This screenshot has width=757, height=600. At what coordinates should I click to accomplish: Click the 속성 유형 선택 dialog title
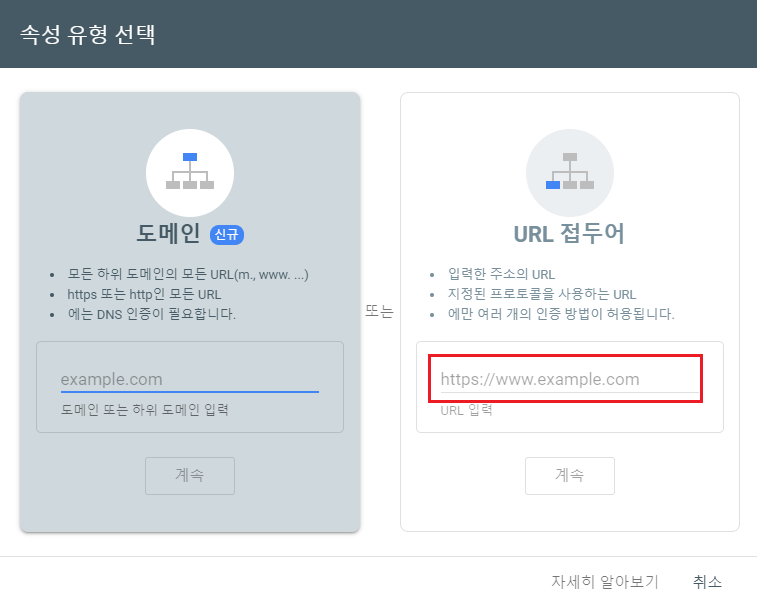click(x=87, y=35)
